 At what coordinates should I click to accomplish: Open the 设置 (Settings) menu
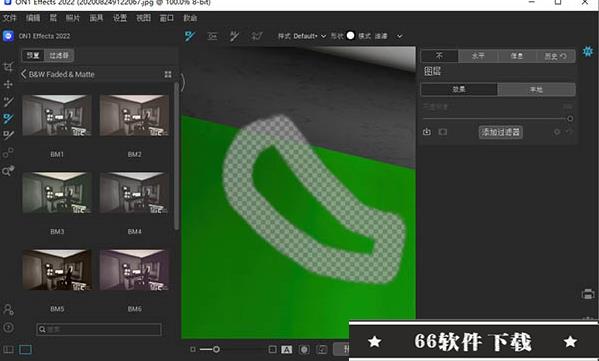pos(120,18)
